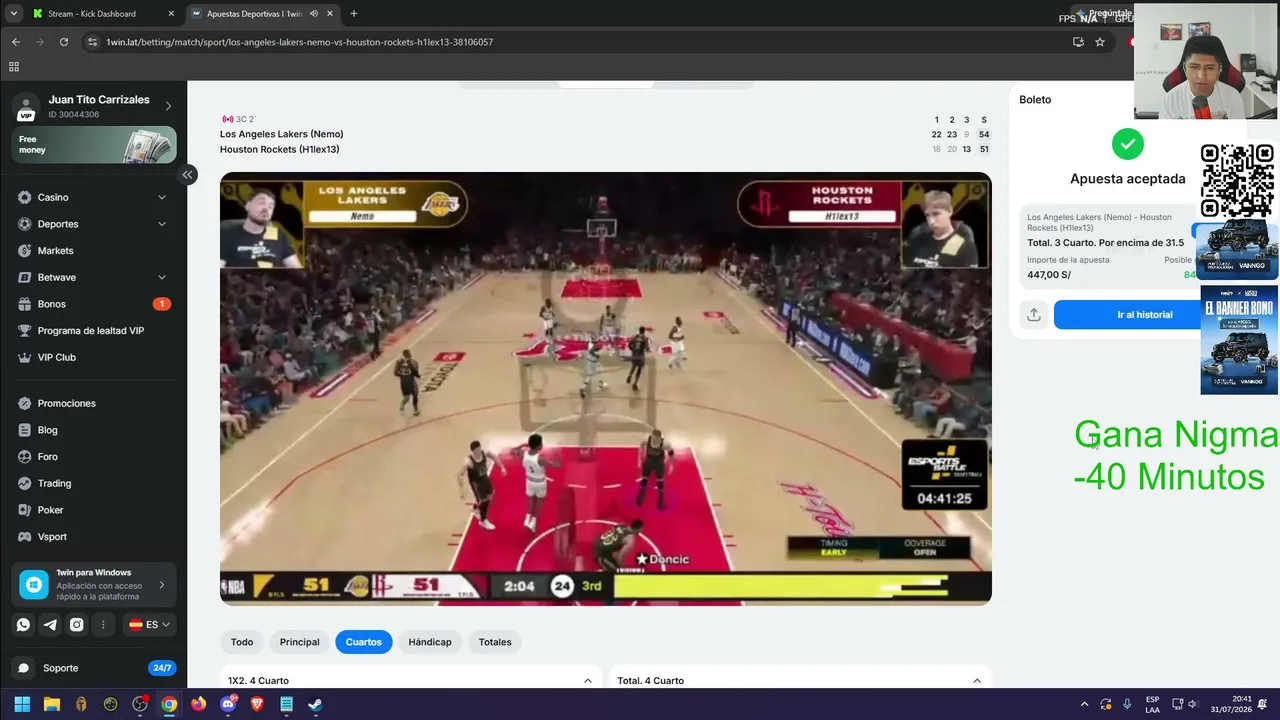Go back to the previous page
Screen dimensions: 1280x720
[x=16, y=42]
